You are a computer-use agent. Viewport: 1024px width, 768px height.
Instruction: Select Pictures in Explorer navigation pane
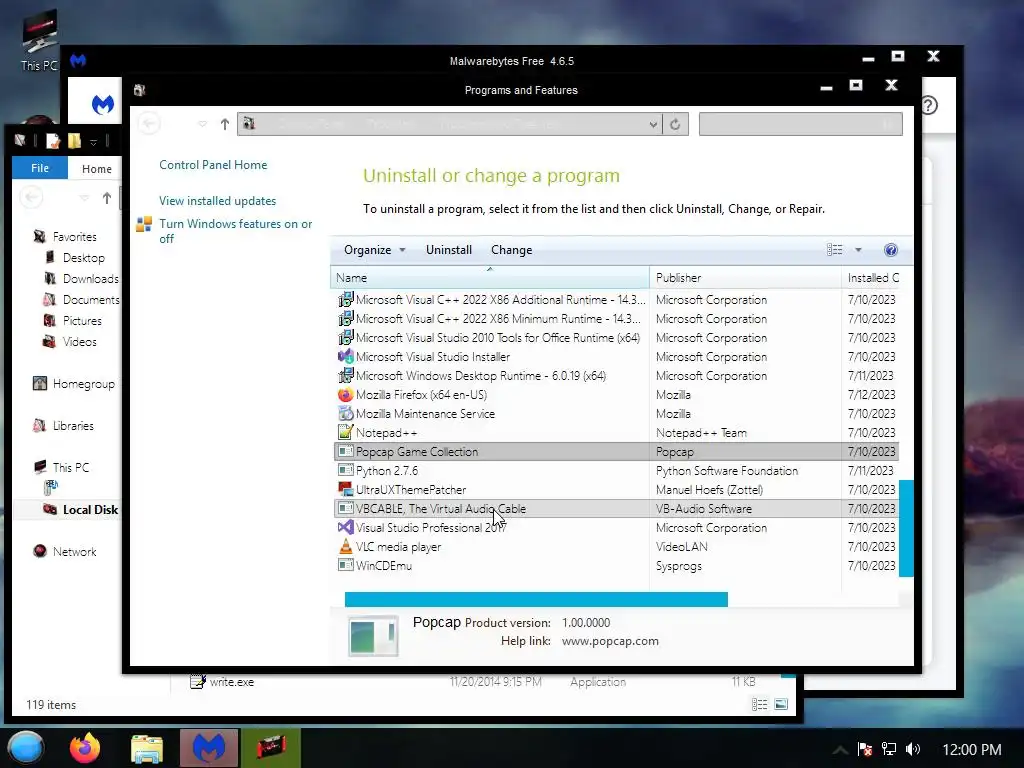tap(72, 321)
